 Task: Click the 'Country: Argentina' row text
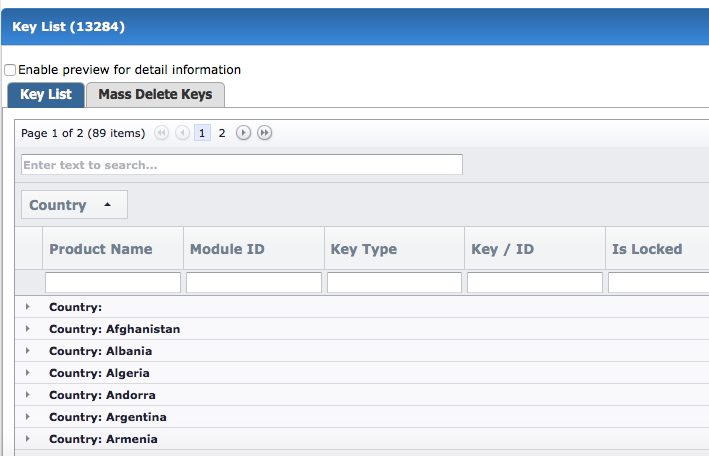[108, 417]
